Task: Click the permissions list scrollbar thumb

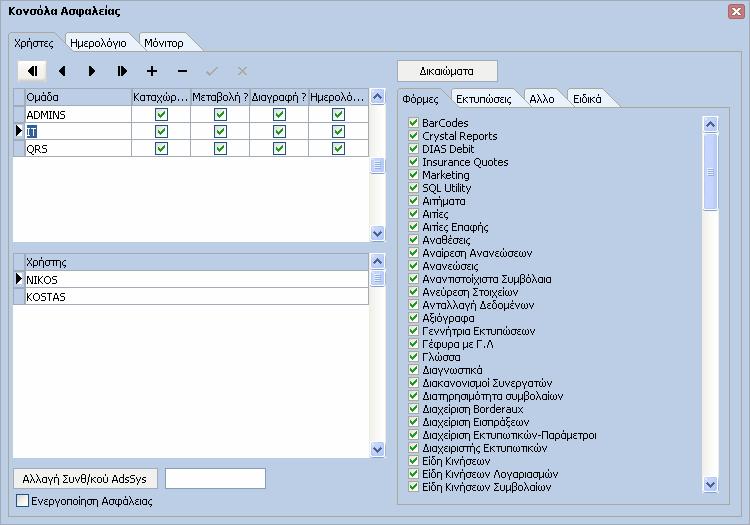Action: tap(710, 172)
